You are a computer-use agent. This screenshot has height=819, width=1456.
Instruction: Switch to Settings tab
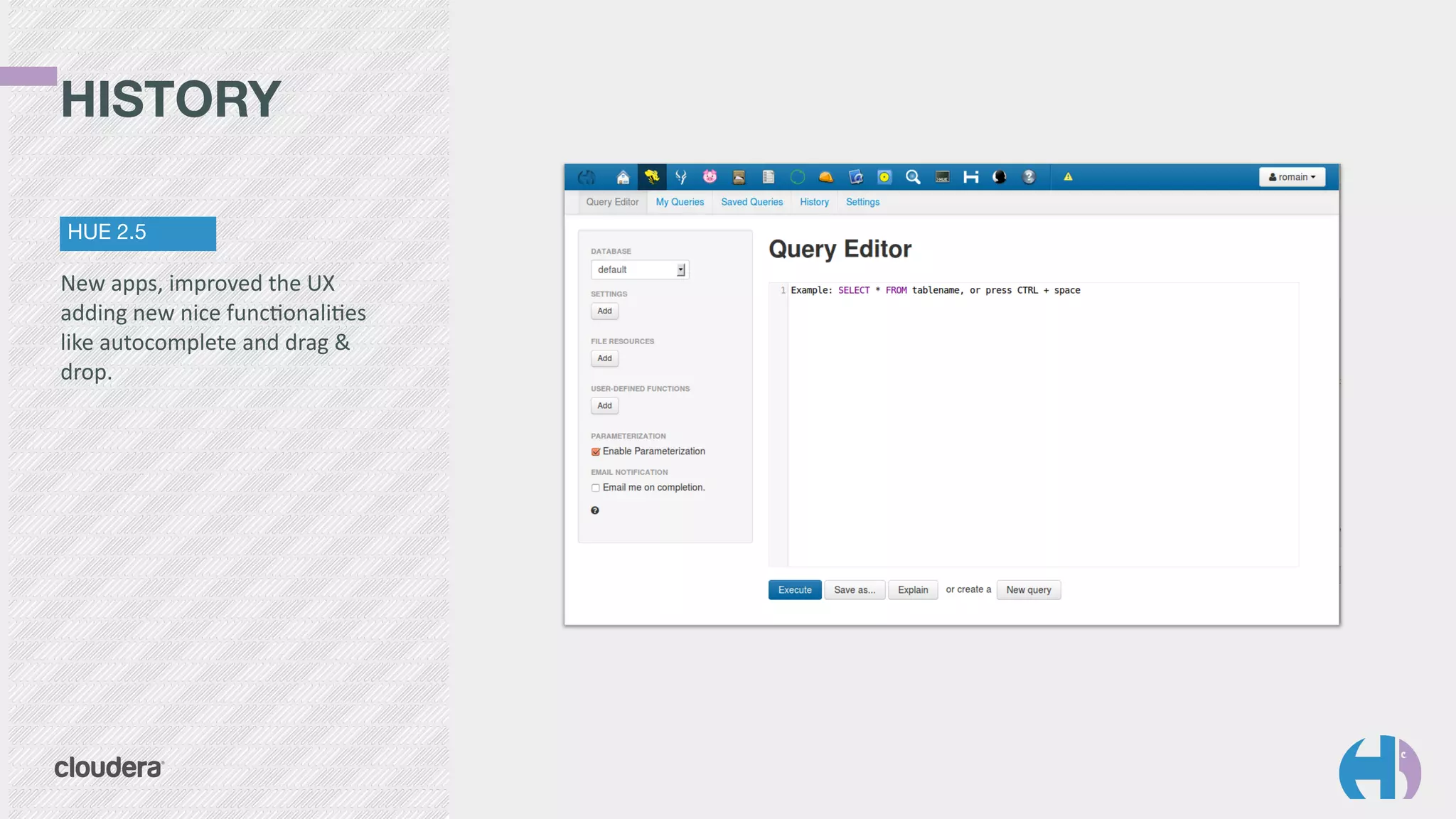[862, 202]
